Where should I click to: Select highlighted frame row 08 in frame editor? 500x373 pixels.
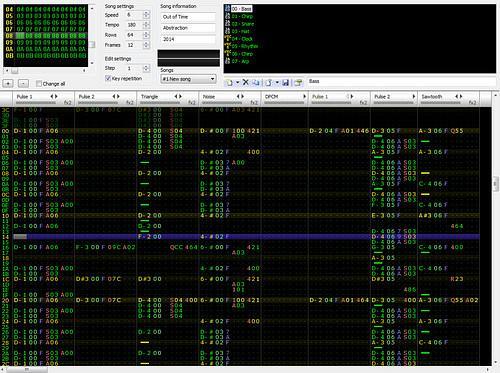pyautogui.click(x=46, y=36)
